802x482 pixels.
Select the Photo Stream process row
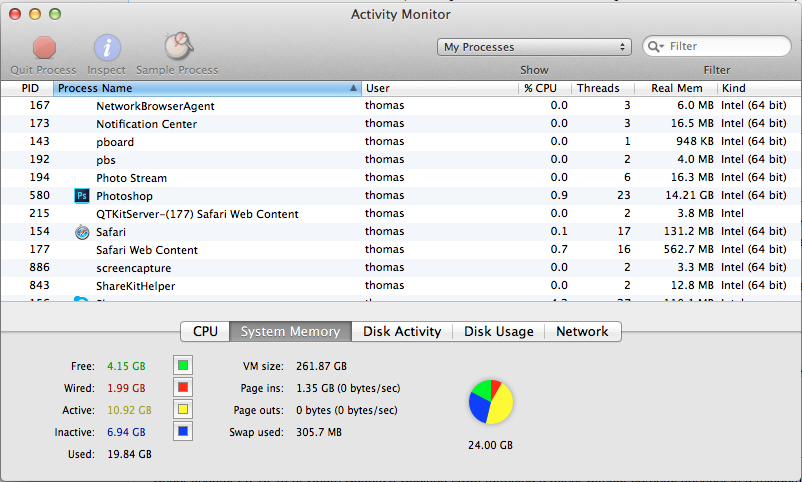click(401, 177)
